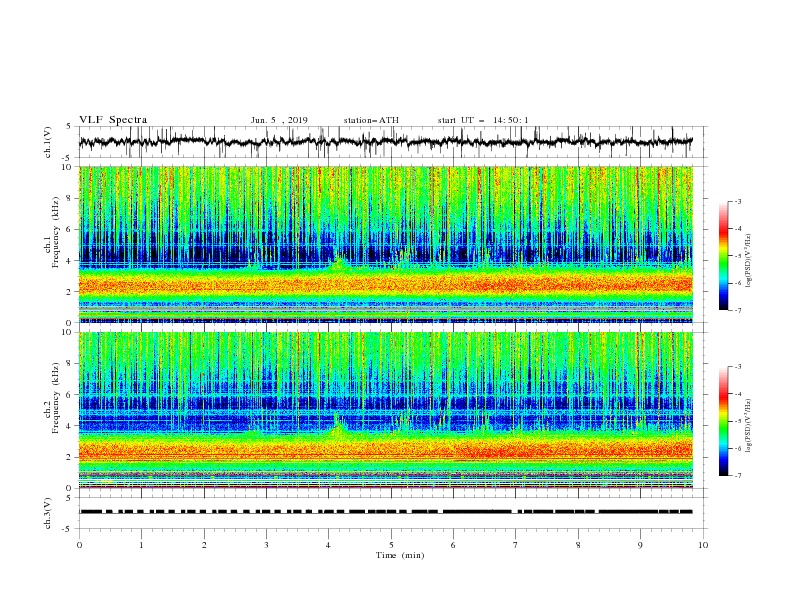This screenshot has width=792, height=612.
Task: Click time axis tick label "2"
Action: point(204,545)
